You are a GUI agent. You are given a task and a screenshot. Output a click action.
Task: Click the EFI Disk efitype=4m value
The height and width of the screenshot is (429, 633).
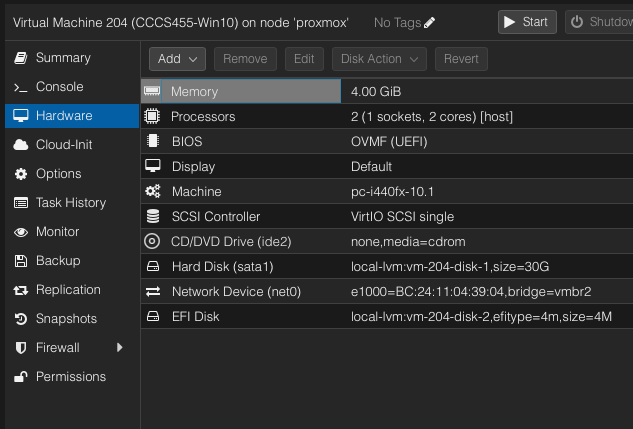tap(481, 317)
